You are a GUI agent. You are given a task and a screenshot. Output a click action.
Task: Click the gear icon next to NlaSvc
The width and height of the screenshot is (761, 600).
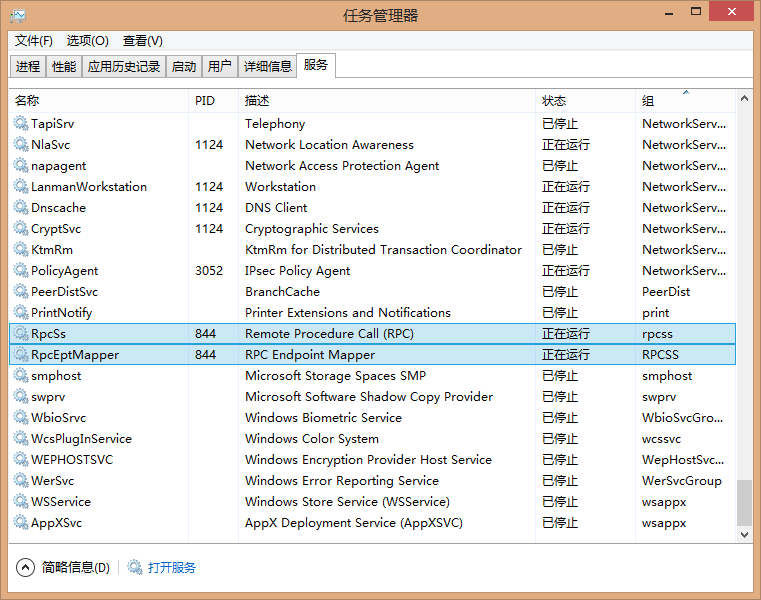[x=21, y=144]
